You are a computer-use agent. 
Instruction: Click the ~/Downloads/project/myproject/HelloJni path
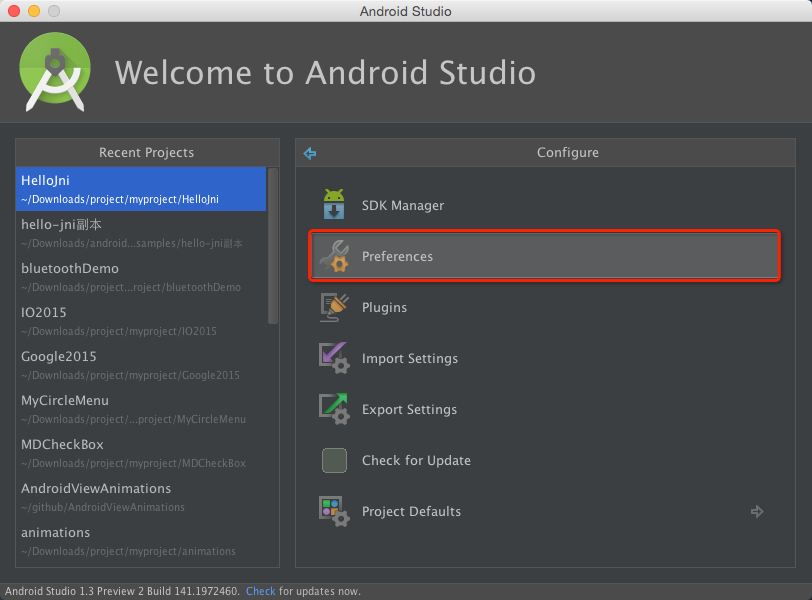120,199
